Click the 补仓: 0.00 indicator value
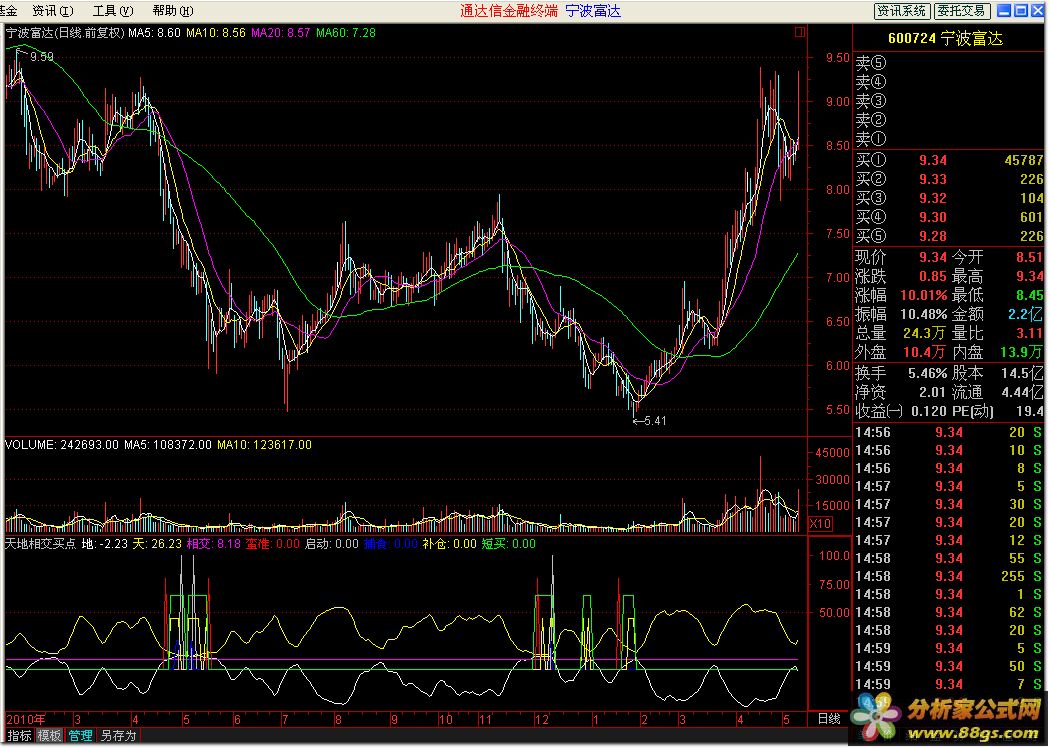The height and width of the screenshot is (748, 1050). click(x=449, y=544)
